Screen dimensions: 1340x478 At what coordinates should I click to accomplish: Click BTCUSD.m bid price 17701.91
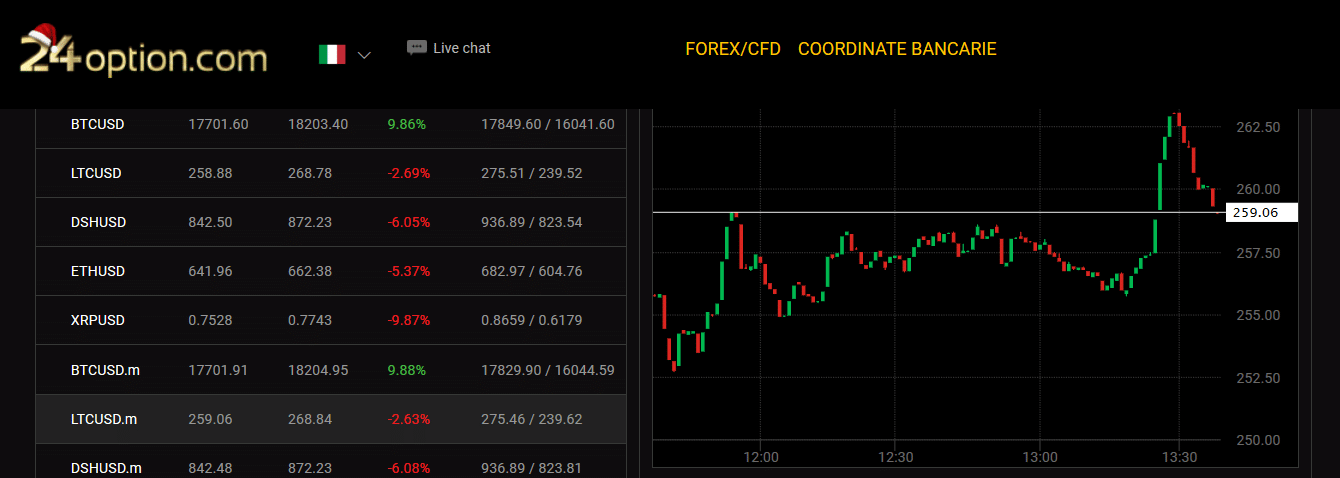(218, 370)
